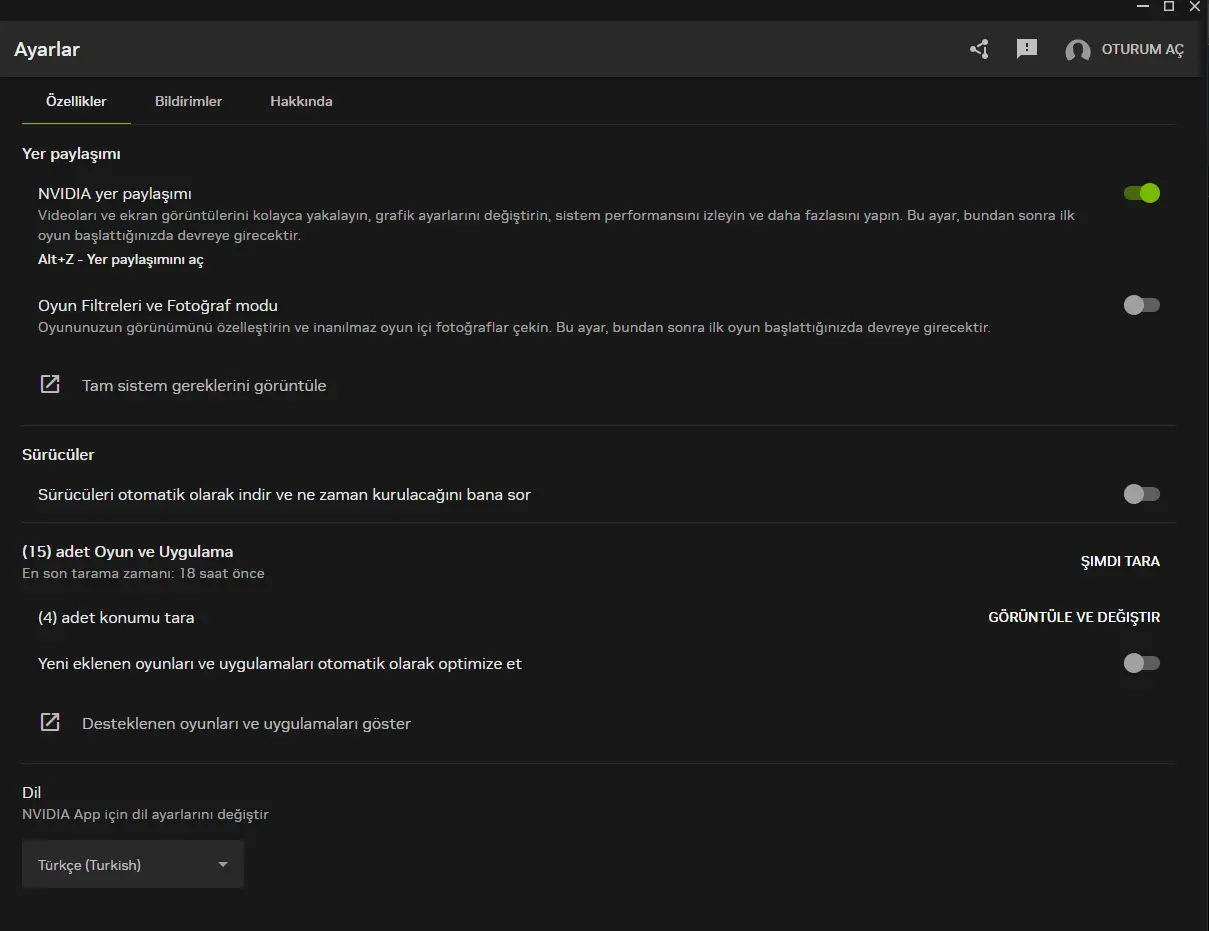Click the share icon in the header
Image resolution: width=1209 pixels, height=931 pixels.
pos(979,49)
